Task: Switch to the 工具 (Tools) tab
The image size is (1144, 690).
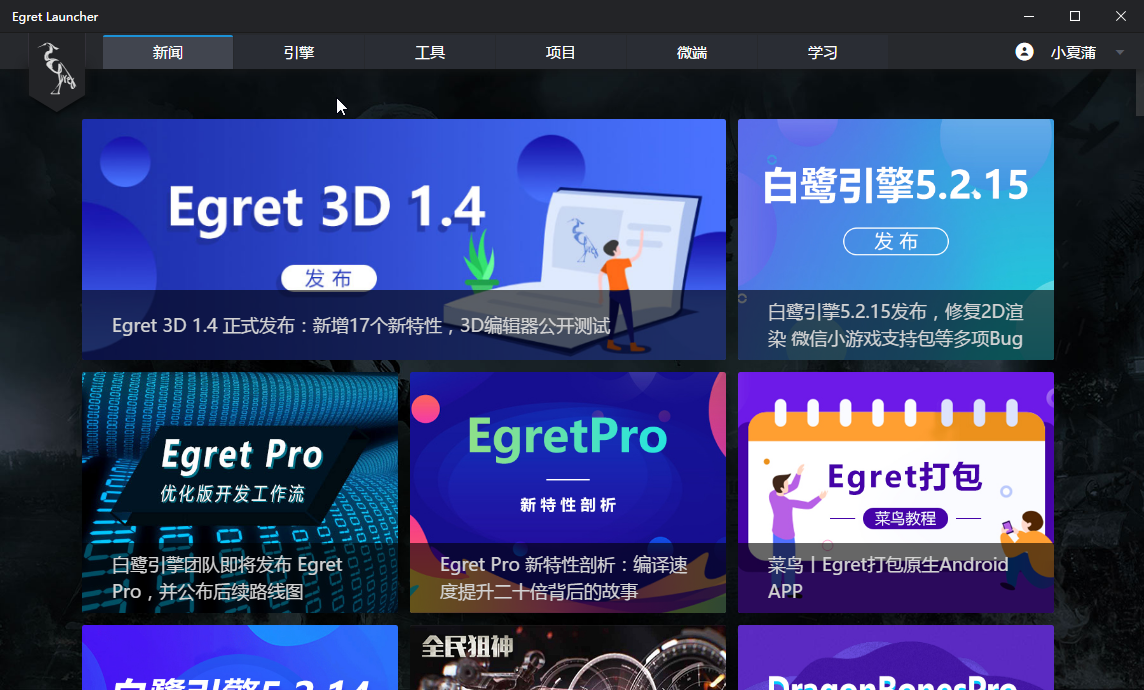Action: coord(430,51)
